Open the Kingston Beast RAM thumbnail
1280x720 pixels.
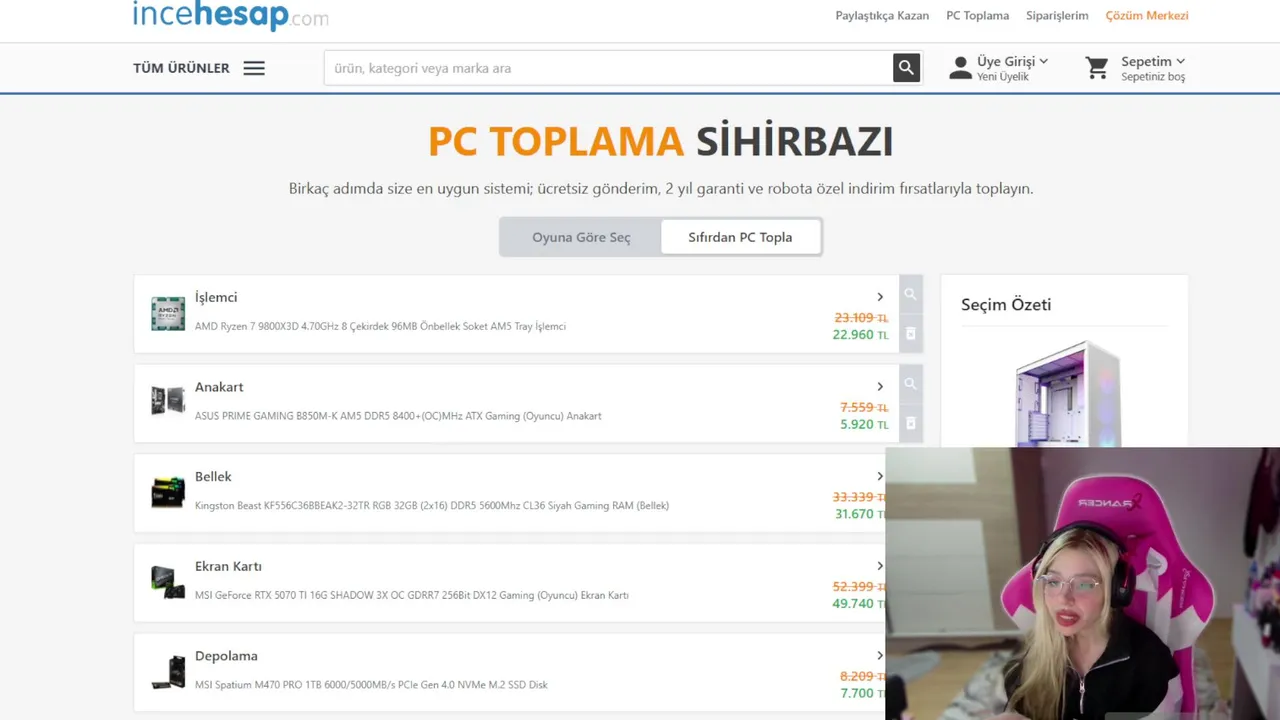coord(168,492)
